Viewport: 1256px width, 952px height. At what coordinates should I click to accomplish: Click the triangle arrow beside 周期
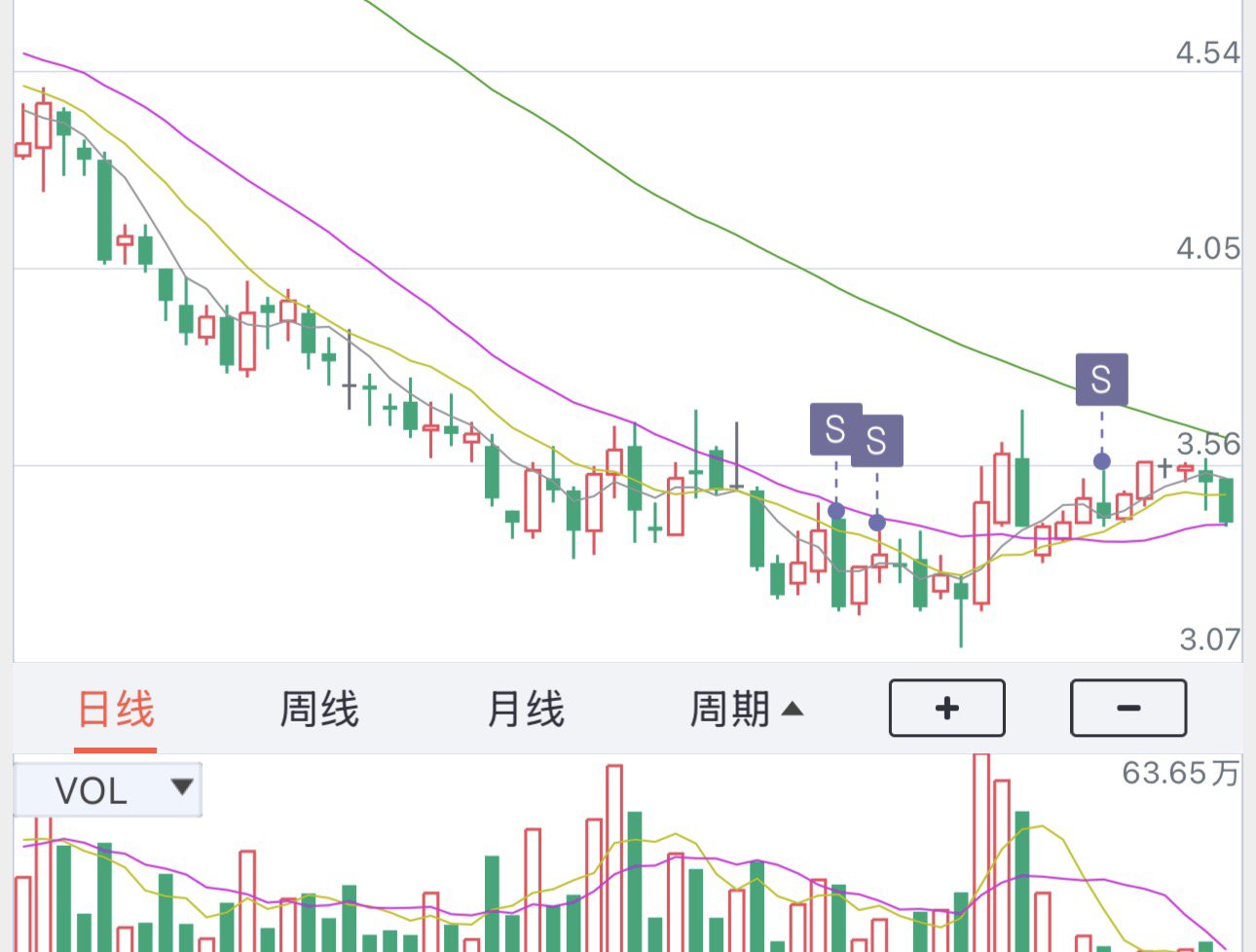[x=793, y=709]
